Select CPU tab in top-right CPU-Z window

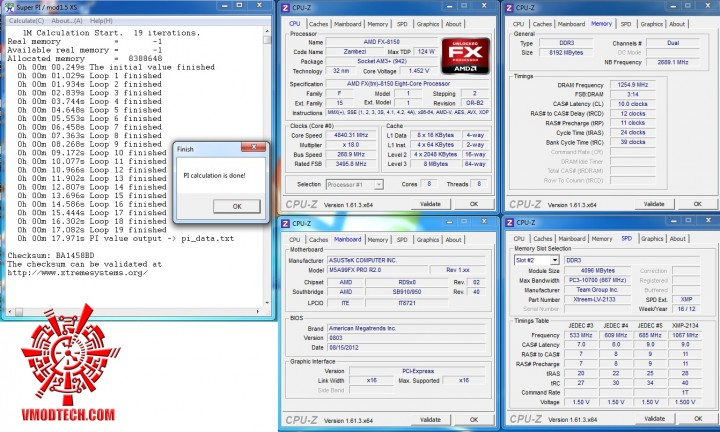[x=518, y=24]
